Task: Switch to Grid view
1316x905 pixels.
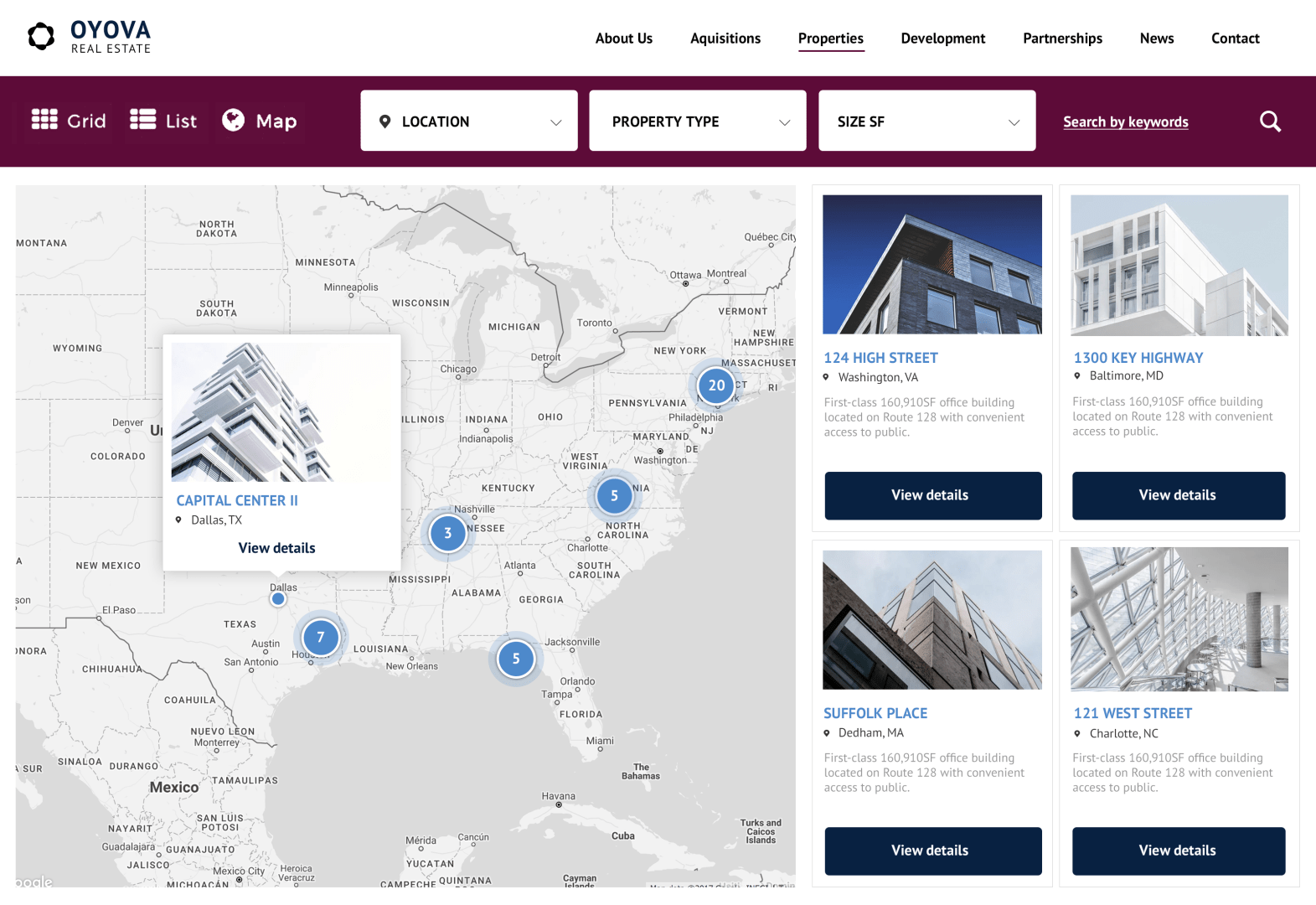Action: click(x=69, y=121)
